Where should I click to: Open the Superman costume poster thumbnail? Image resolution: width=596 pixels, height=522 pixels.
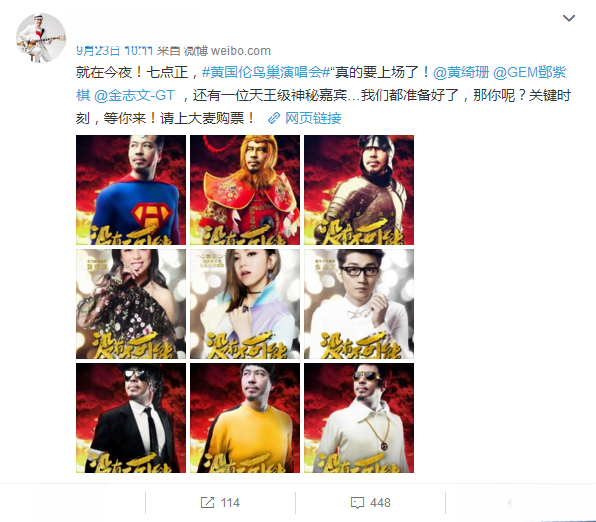point(131,190)
